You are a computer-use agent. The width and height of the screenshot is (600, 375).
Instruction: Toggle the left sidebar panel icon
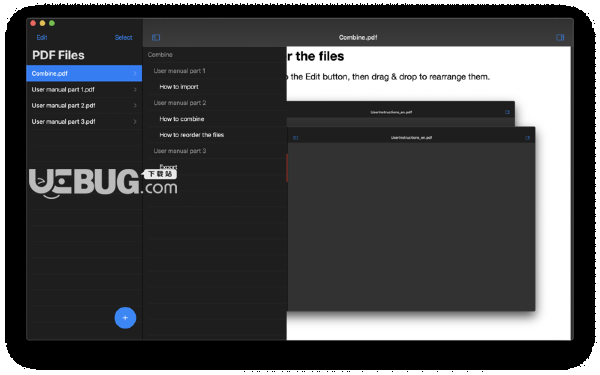click(x=156, y=37)
